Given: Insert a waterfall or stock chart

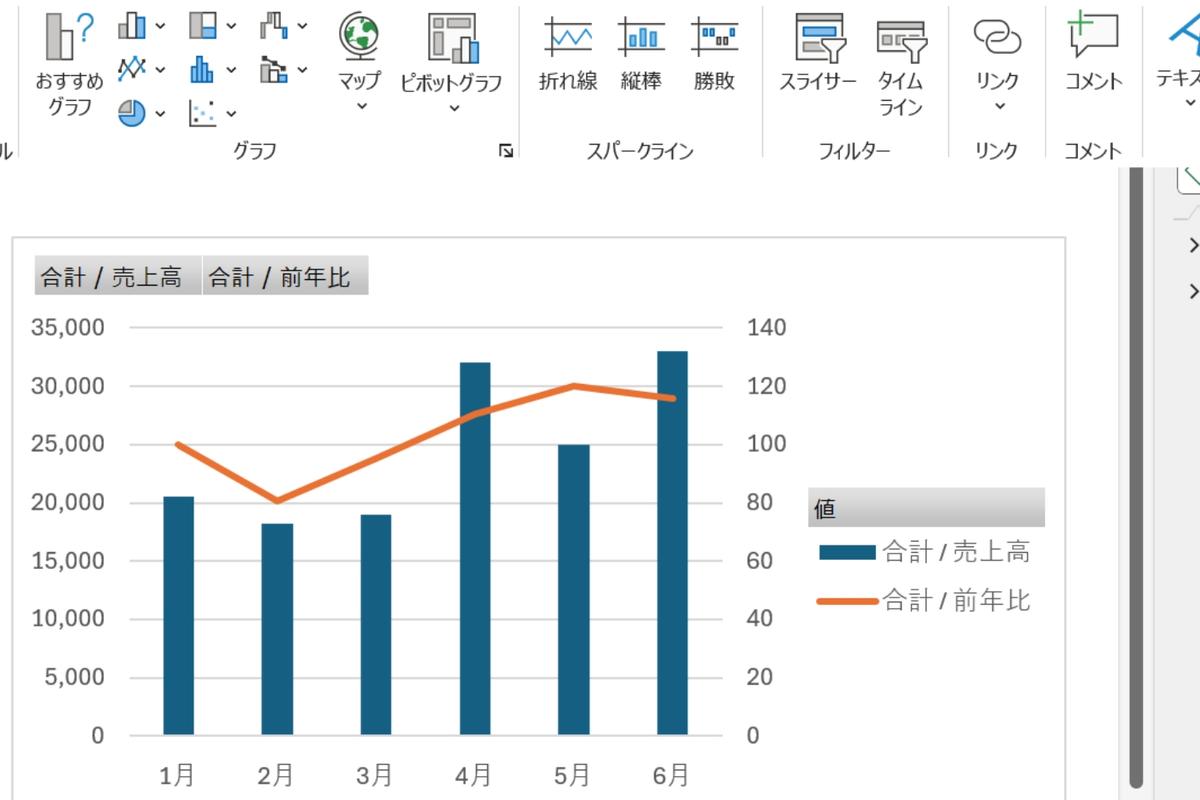Looking at the screenshot, I should tap(274, 23).
